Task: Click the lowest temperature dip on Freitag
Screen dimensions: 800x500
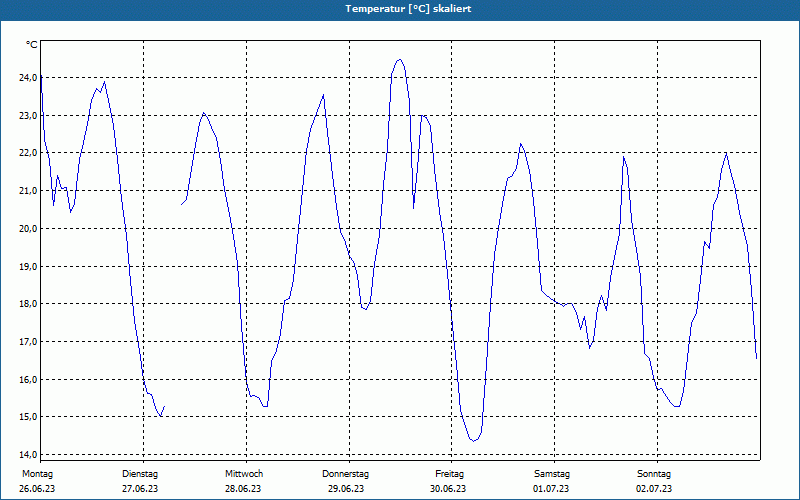Action: point(473,441)
